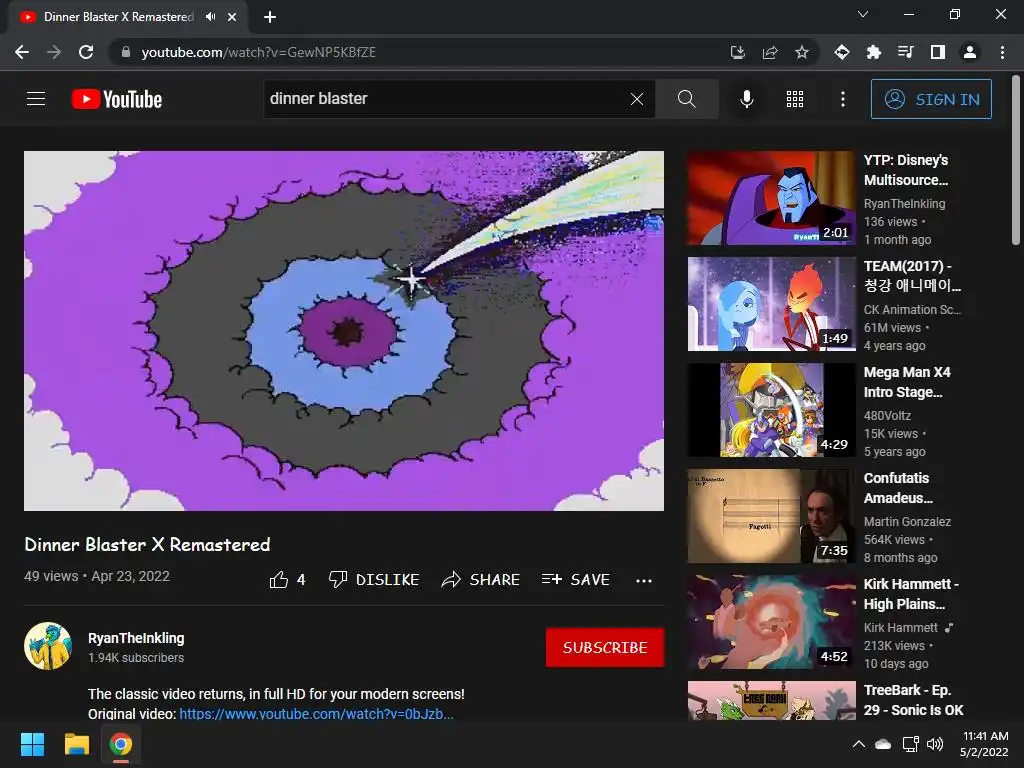Open Windows Start menu
The image size is (1024, 768).
(32, 744)
